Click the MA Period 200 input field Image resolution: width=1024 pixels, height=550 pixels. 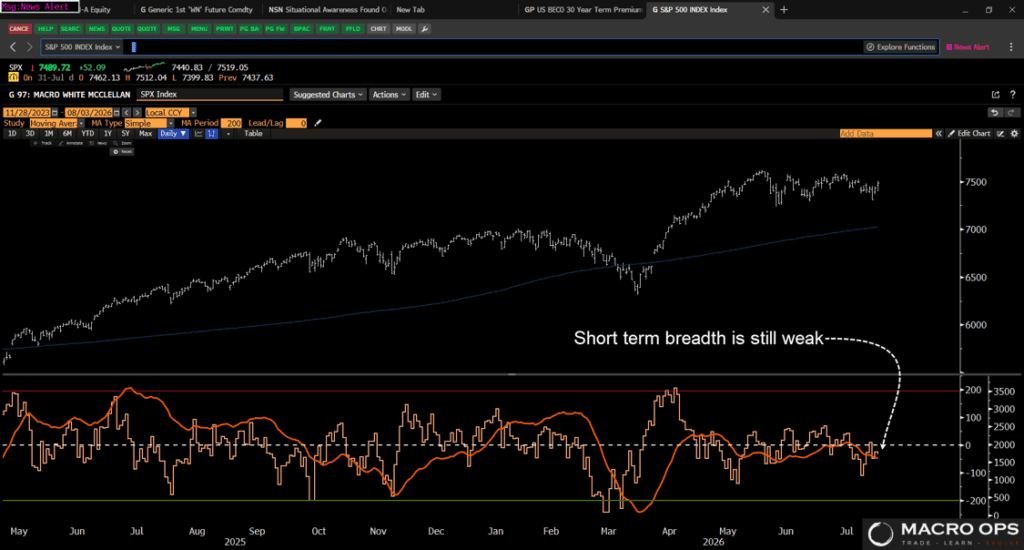tap(231, 123)
